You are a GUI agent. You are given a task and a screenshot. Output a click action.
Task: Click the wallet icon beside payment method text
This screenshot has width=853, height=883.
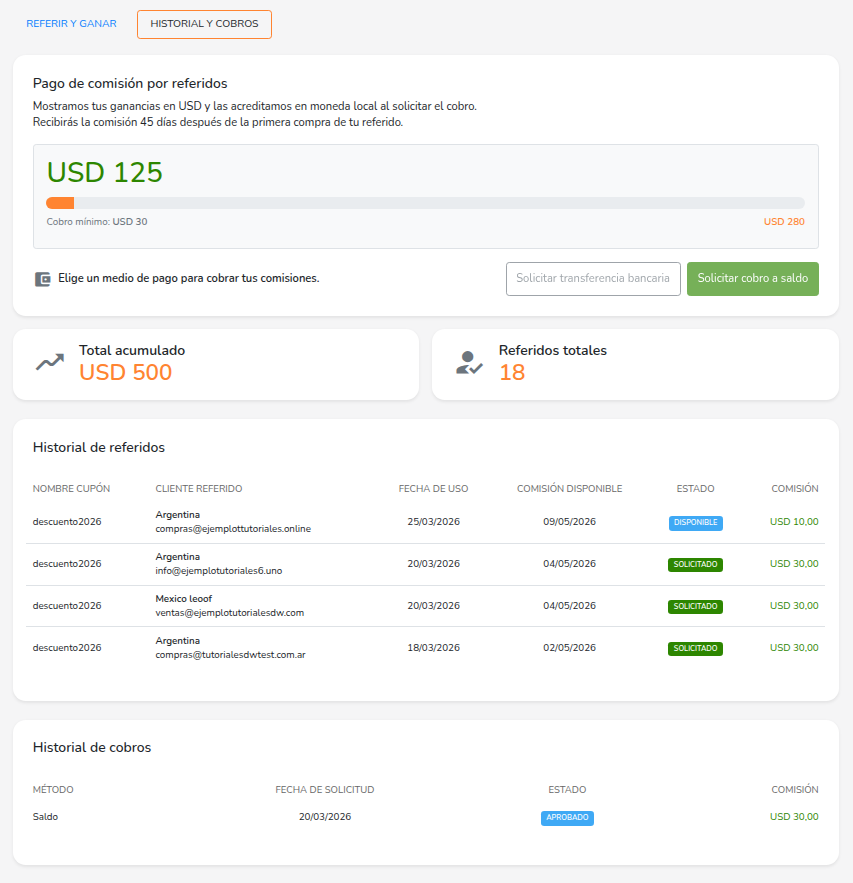[42, 279]
